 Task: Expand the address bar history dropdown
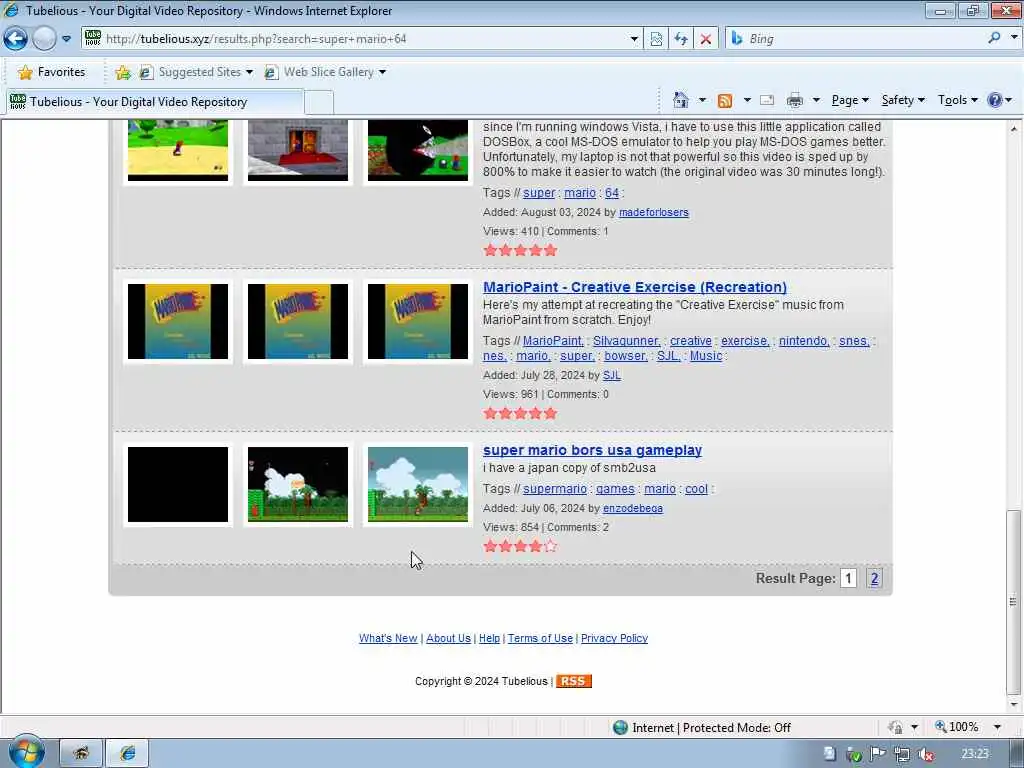point(633,39)
